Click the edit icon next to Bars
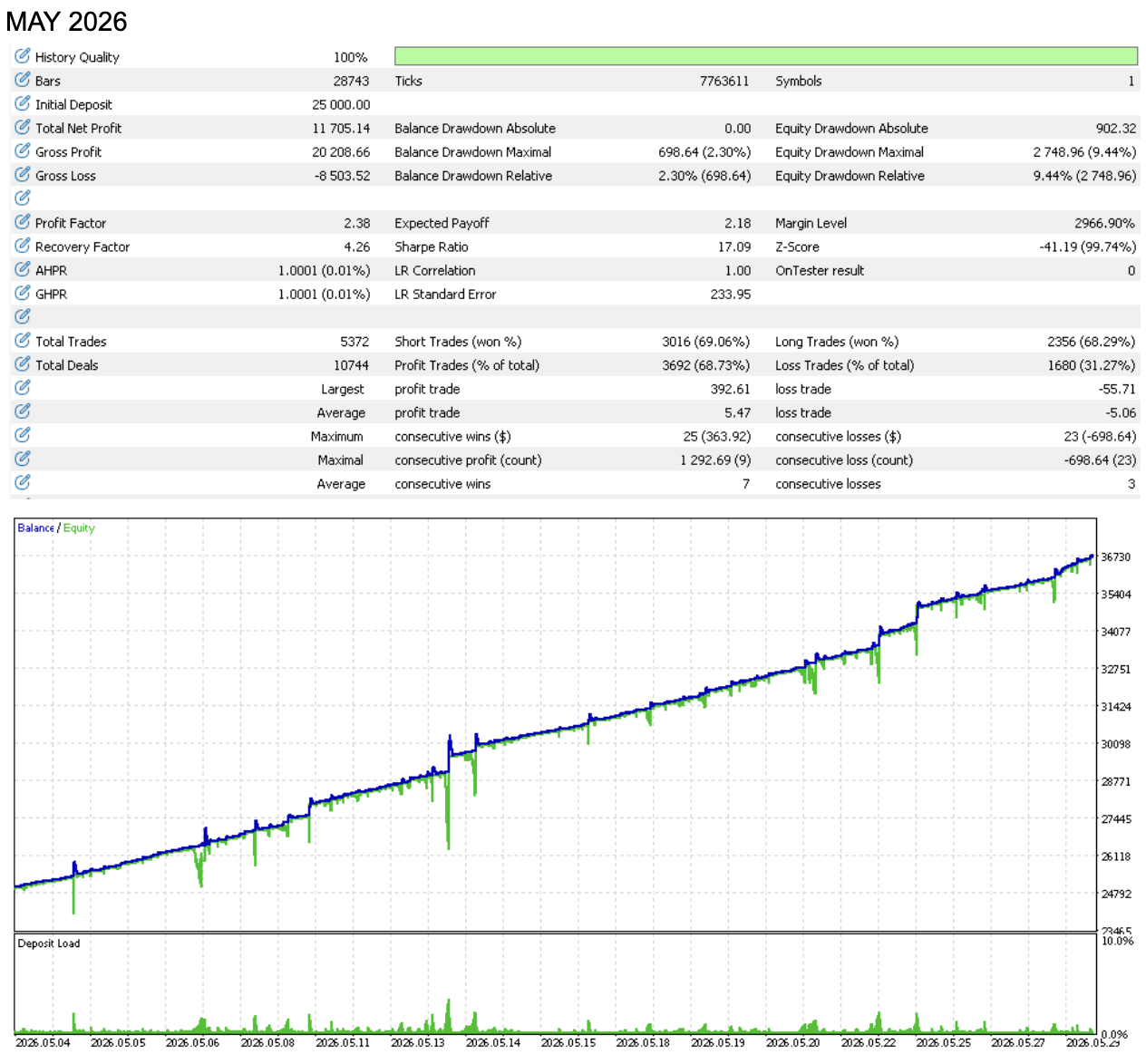Screen dimensions: 1146x1064 point(23,80)
